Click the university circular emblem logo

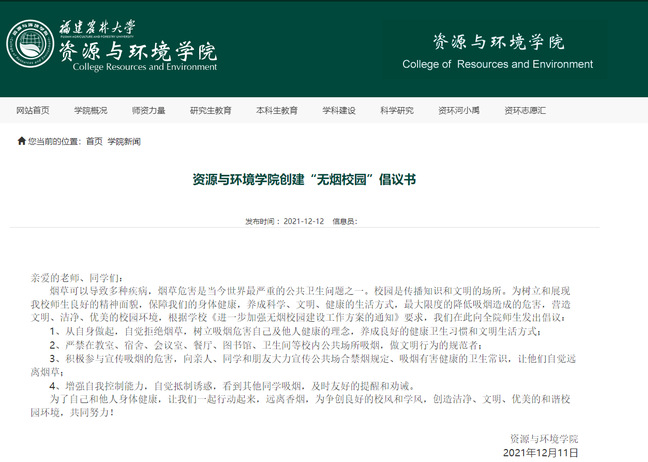(x=31, y=42)
